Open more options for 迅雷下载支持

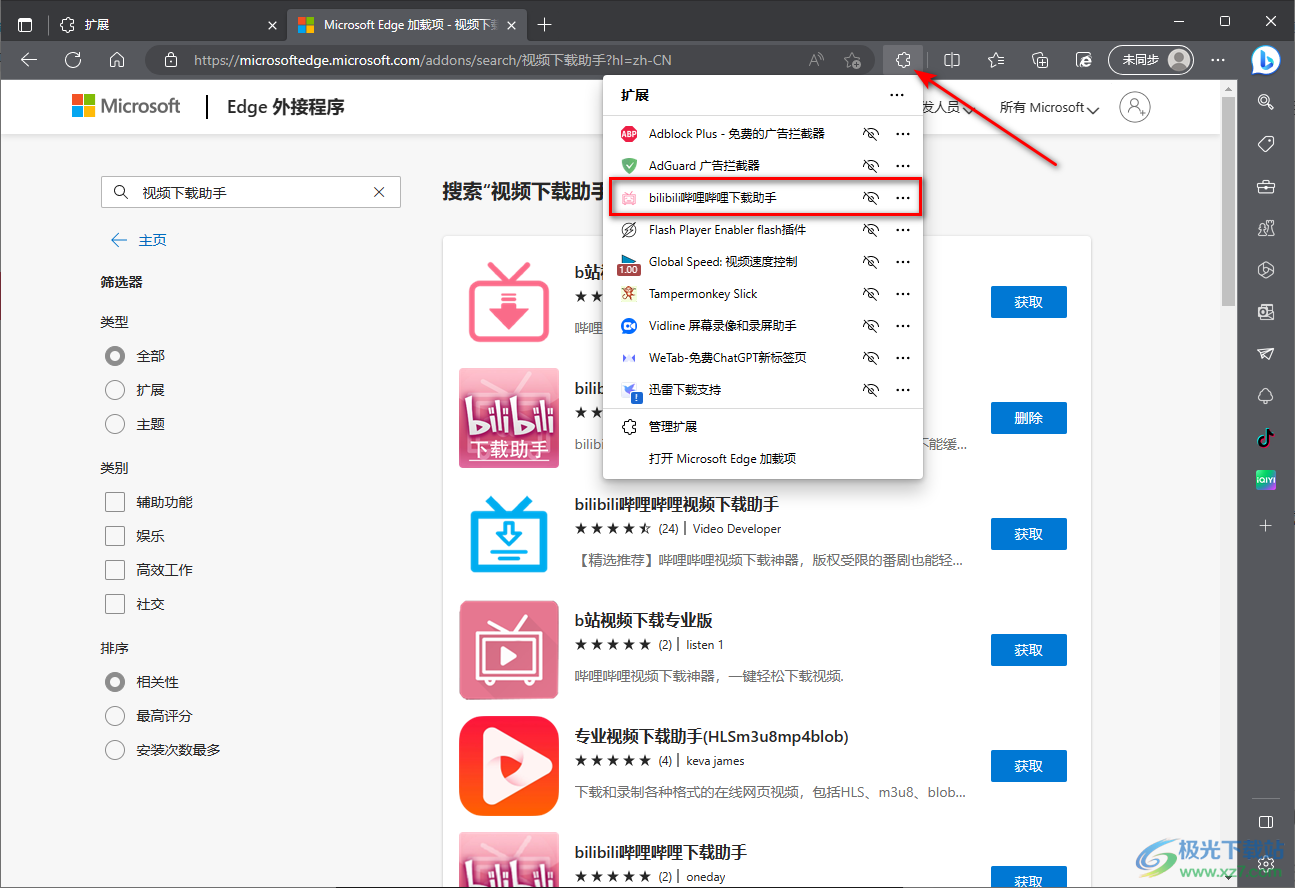tap(903, 390)
